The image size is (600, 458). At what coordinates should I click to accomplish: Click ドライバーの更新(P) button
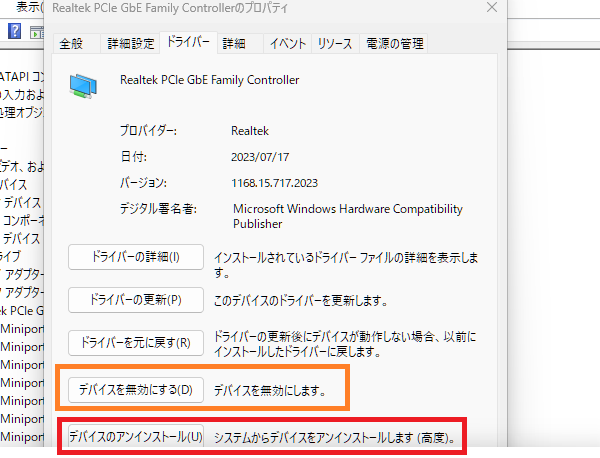point(136,300)
